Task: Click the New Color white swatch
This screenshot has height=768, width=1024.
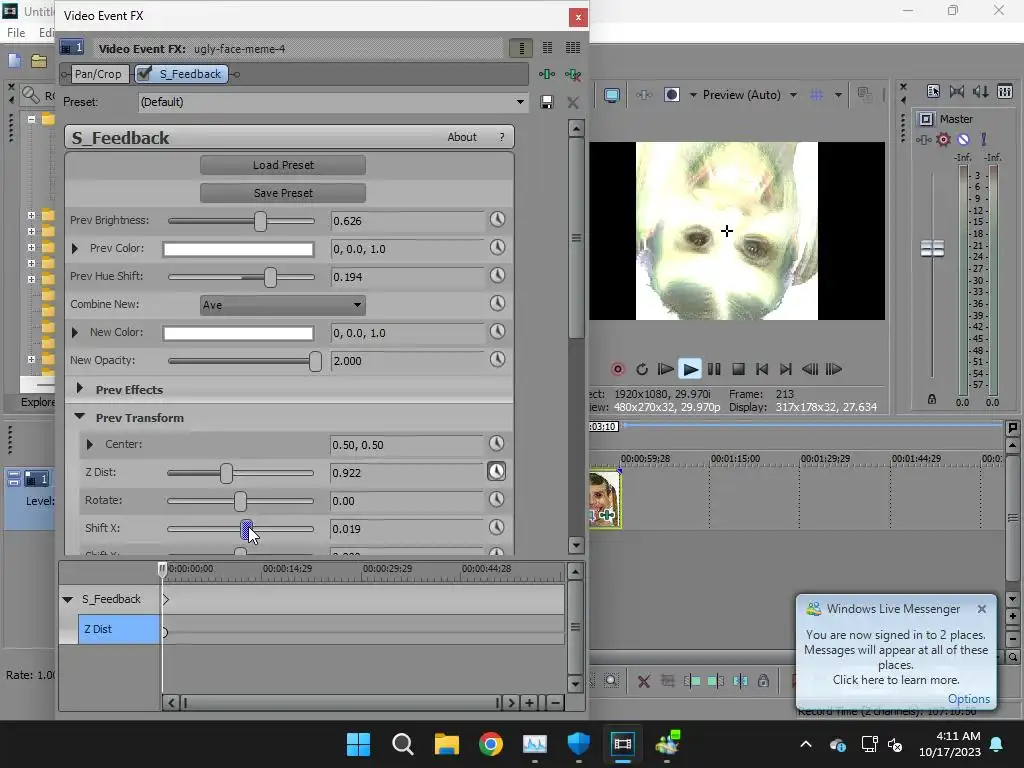Action: pos(238,333)
